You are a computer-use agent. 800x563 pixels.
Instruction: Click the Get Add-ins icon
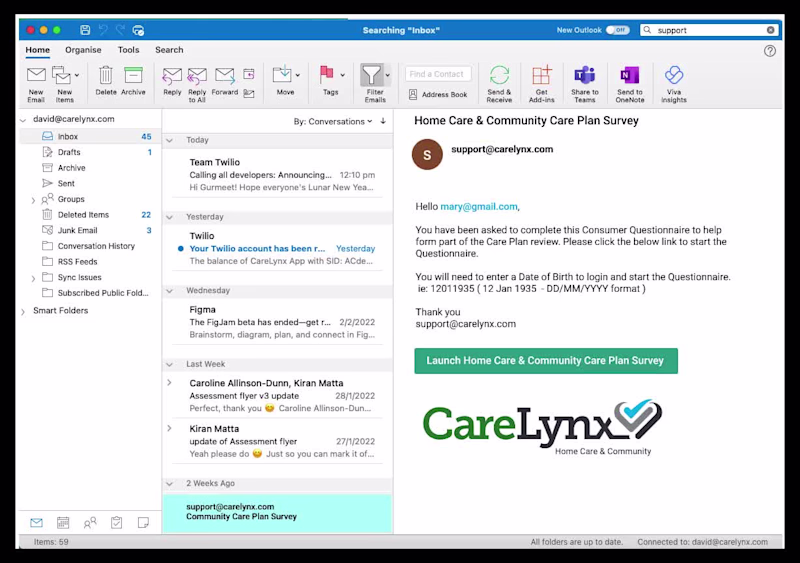[541, 75]
